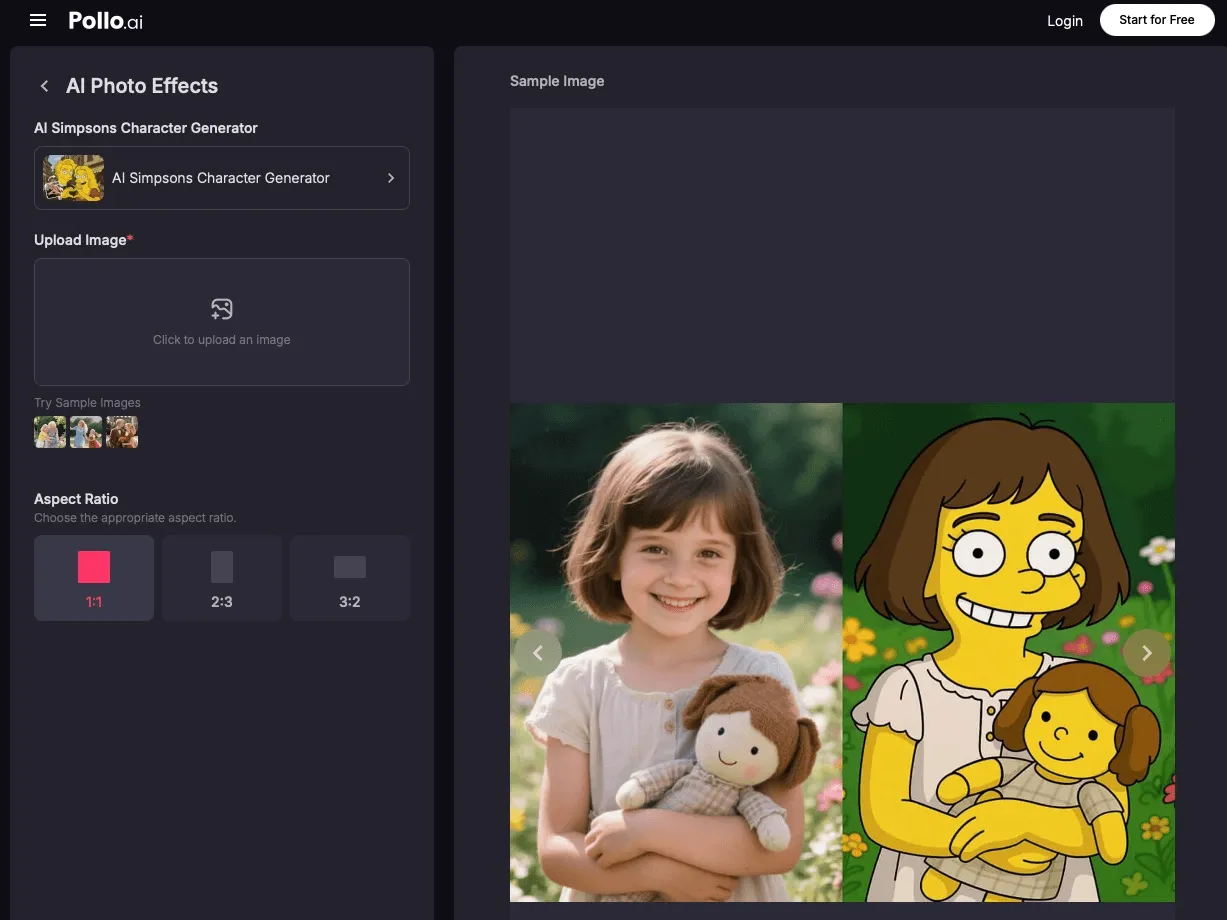The height and width of the screenshot is (920, 1227).
Task: Expand the AI Simpsons Character Generator selector
Action: [222, 178]
